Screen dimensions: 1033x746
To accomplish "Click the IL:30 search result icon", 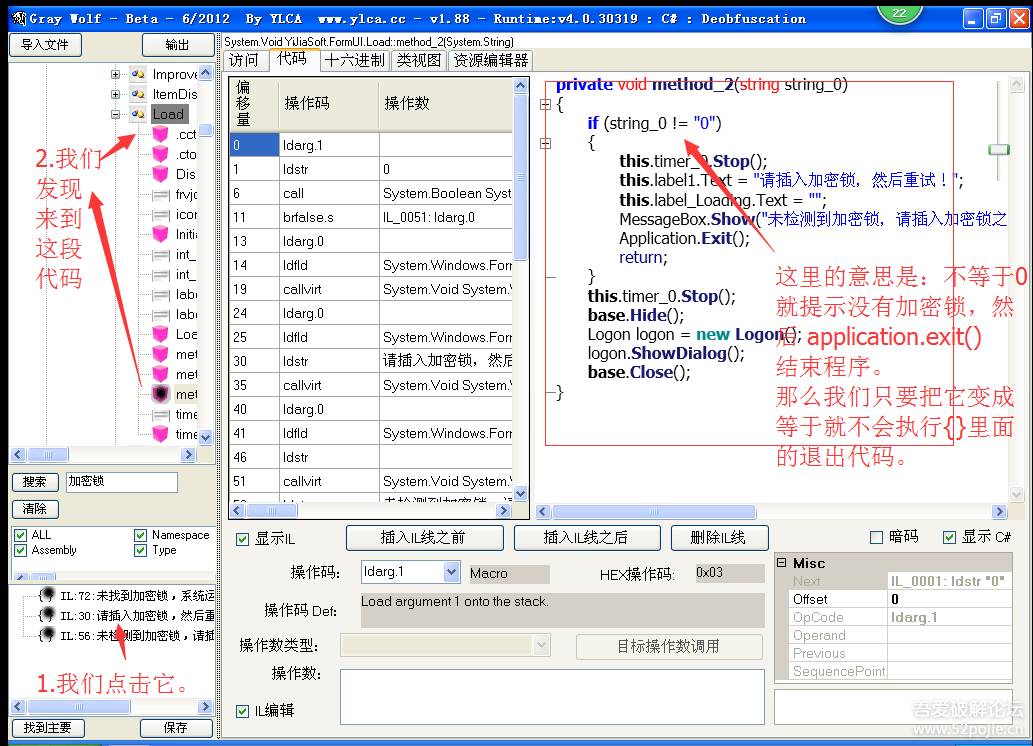I will pyautogui.click(x=47, y=616).
